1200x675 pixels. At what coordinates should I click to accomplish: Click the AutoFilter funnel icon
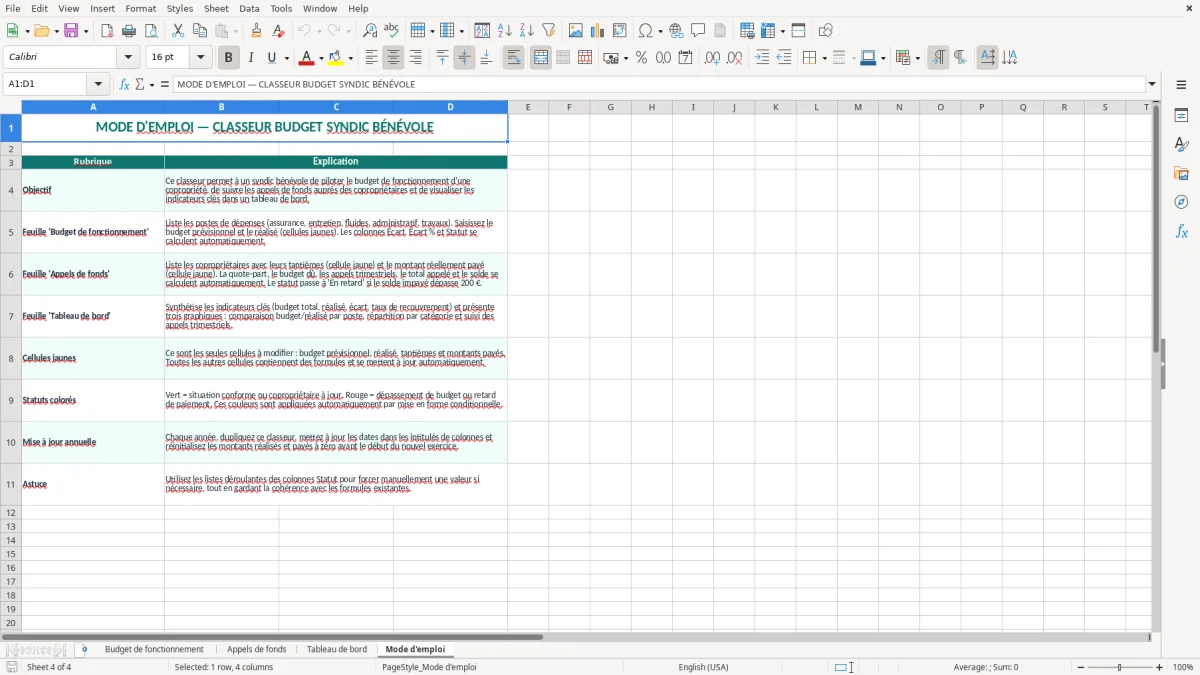[549, 31]
